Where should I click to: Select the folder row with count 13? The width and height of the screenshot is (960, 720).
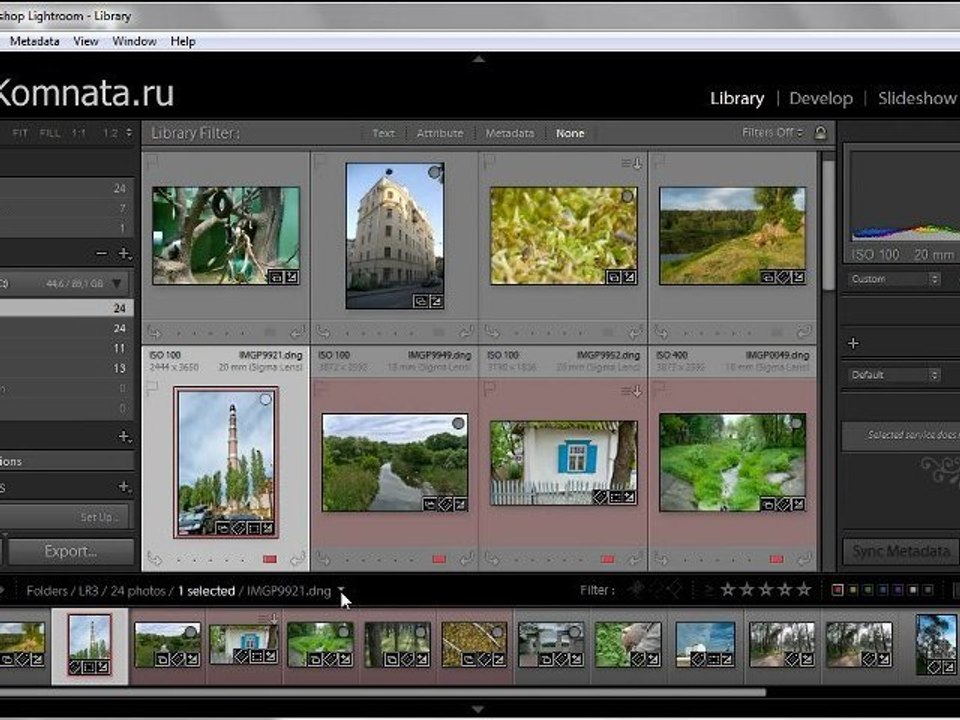click(67, 369)
